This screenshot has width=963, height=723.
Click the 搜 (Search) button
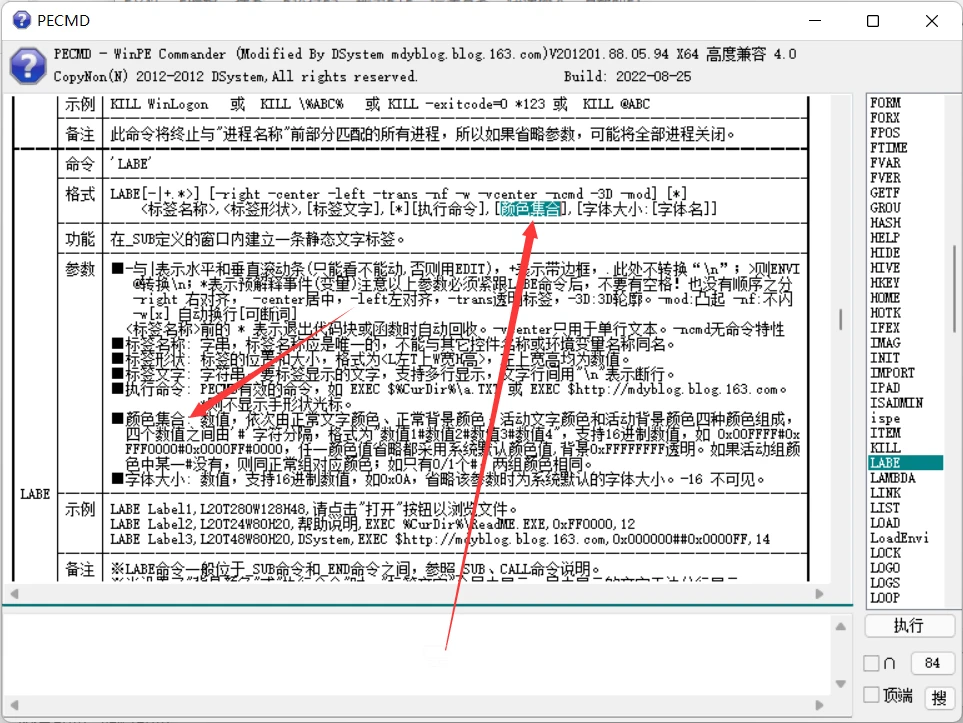pos(938,697)
